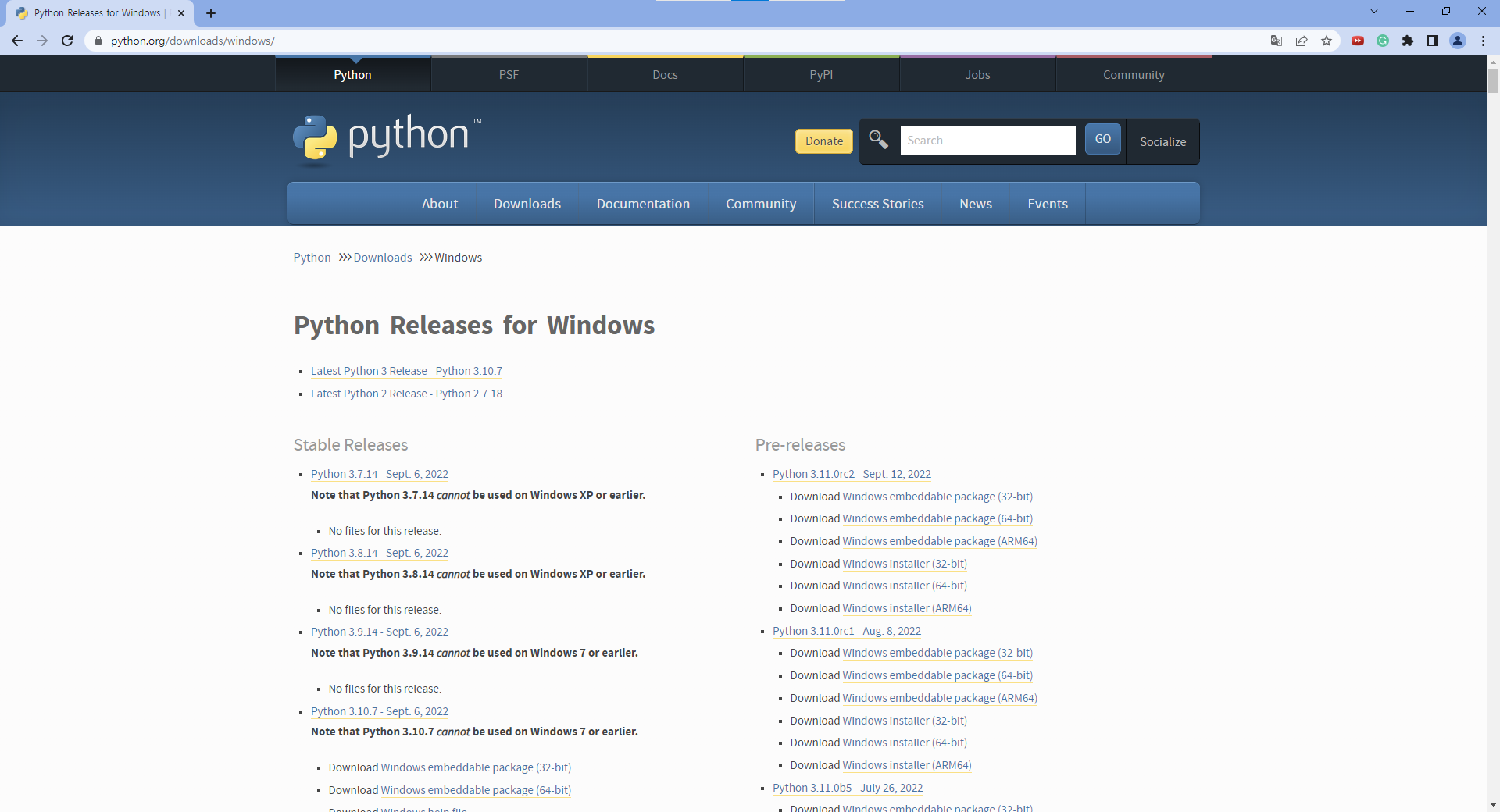Open the Python 3.8.14 - Sept. 6, 2022 link
The height and width of the screenshot is (812, 1500).
coord(380,553)
